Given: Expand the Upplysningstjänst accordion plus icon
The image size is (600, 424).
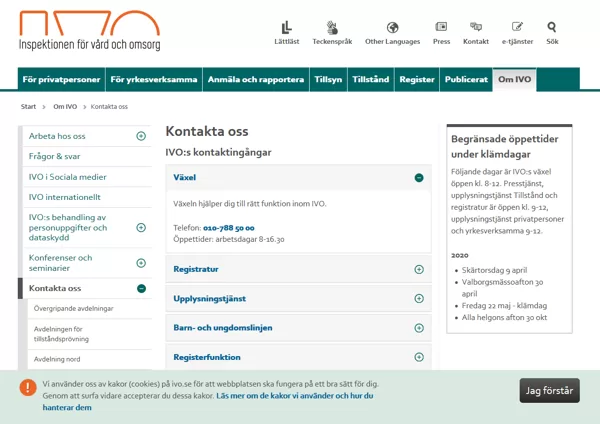Looking at the screenshot, I should pos(419,298).
